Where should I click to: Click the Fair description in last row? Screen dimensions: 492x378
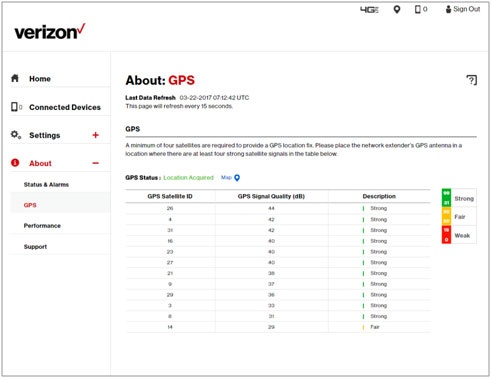pos(375,327)
